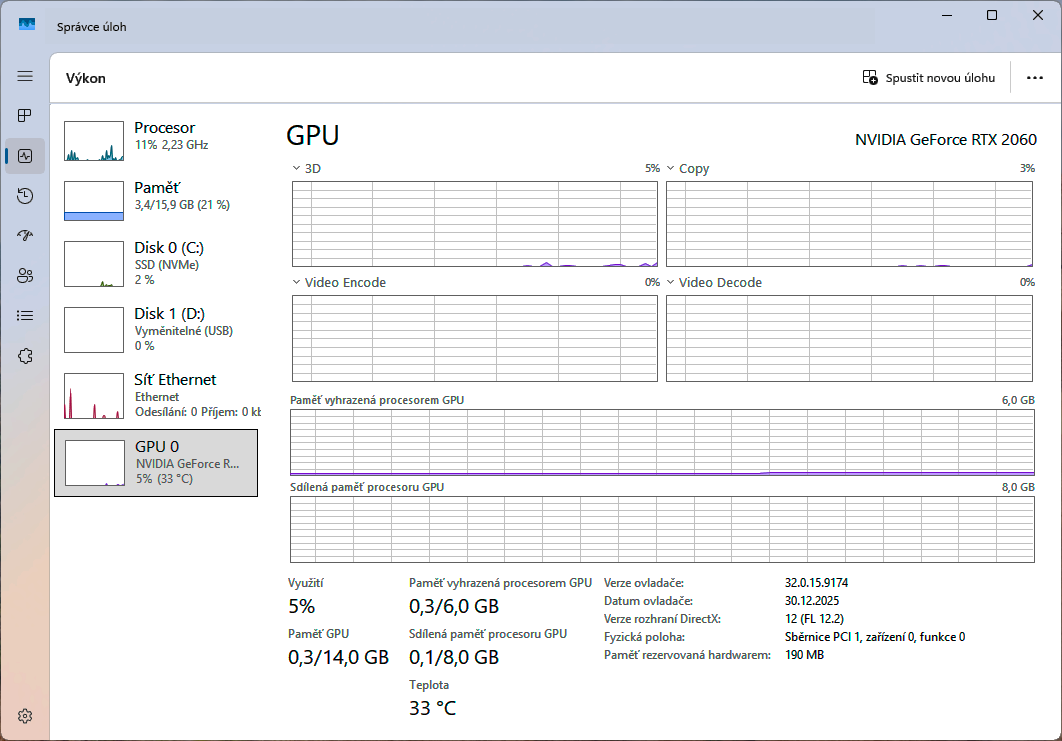The height and width of the screenshot is (741, 1062).
Task: Open the hamburger navigation menu
Action: pyautogui.click(x=25, y=76)
